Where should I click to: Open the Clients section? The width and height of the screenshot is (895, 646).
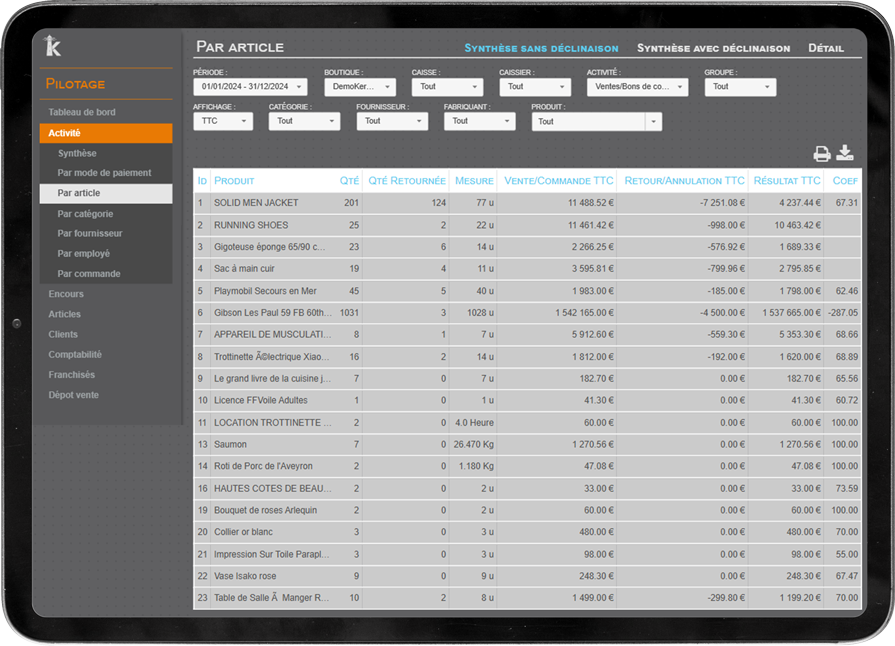pyautogui.click(x=63, y=334)
